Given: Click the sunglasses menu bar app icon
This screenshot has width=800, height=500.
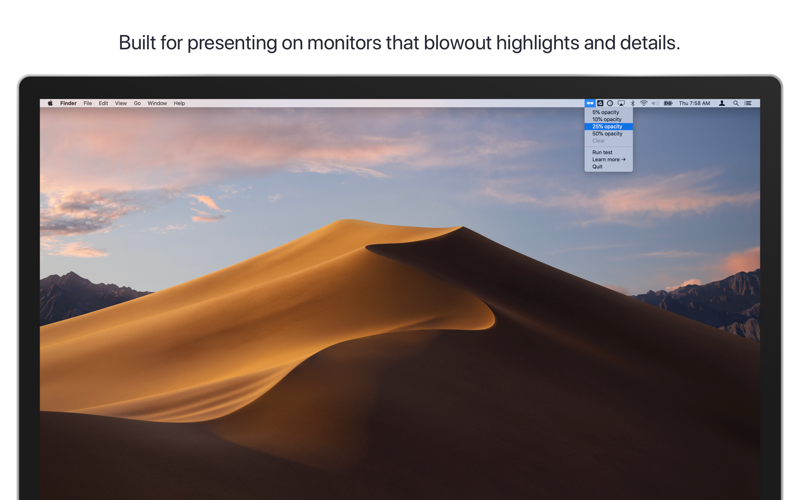Looking at the screenshot, I should pyautogui.click(x=590, y=103).
